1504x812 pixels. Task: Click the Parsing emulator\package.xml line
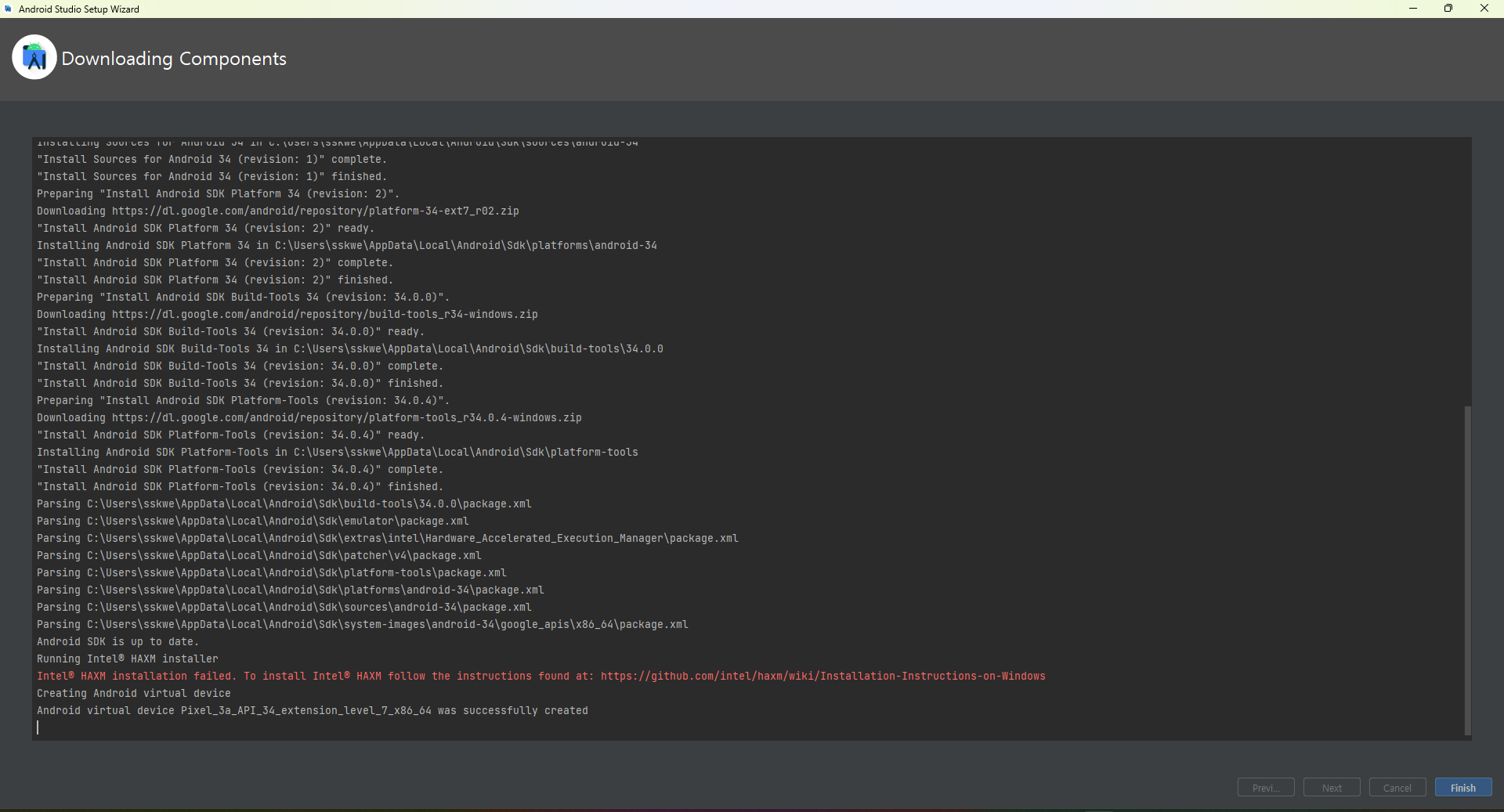tap(253, 521)
